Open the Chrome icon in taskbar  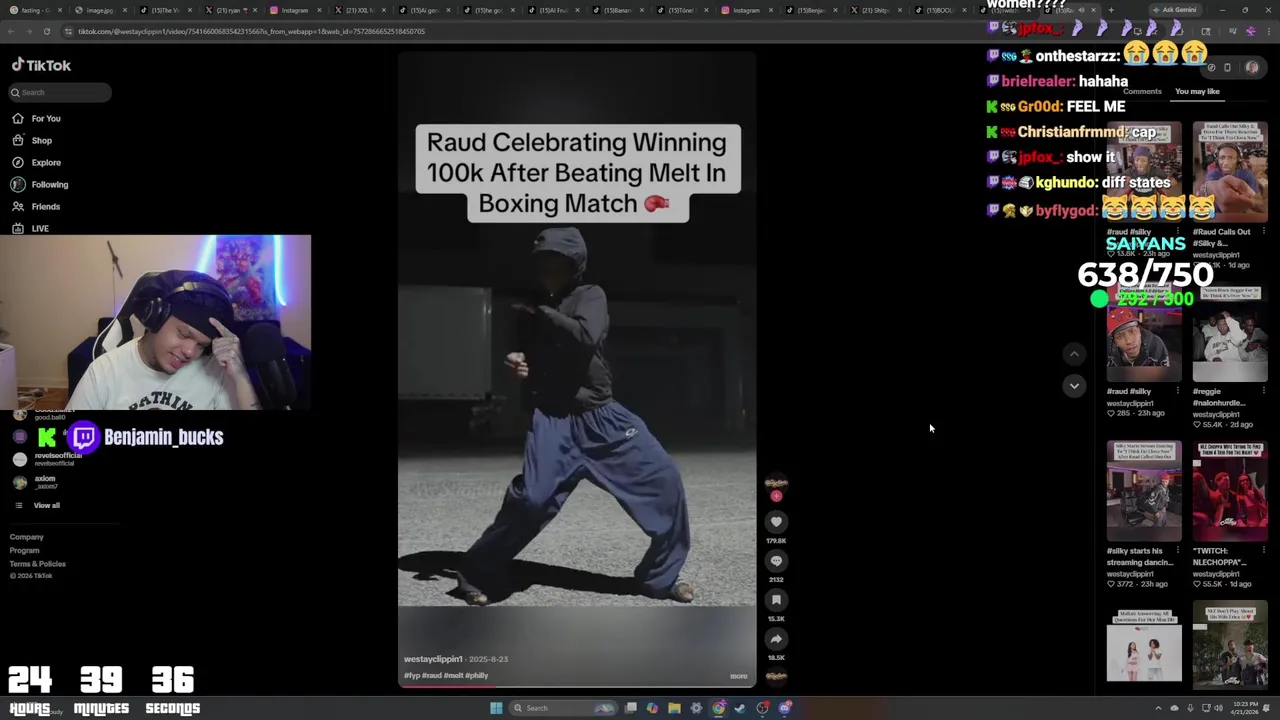(x=718, y=708)
